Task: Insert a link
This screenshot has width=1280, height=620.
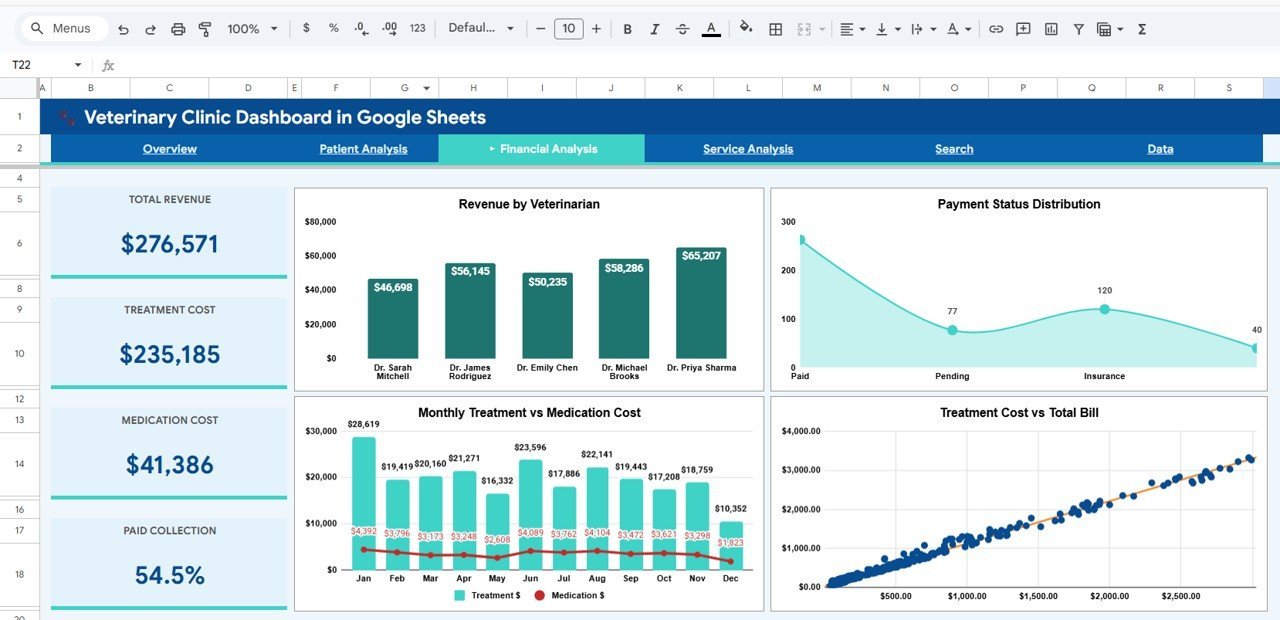Action: (x=996, y=28)
